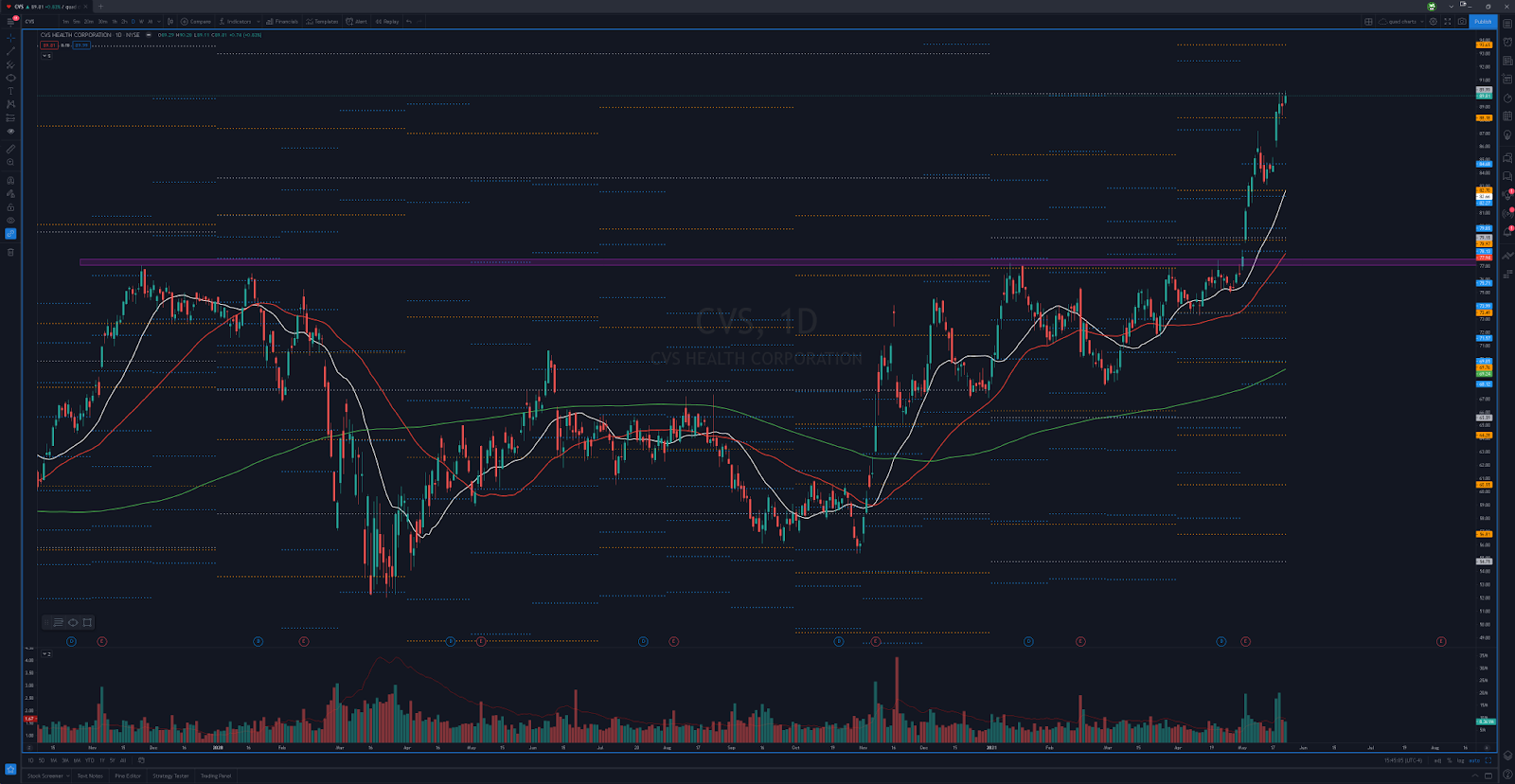The image size is (1515, 784).
Task: Click the Compare button
Action: (x=196, y=21)
